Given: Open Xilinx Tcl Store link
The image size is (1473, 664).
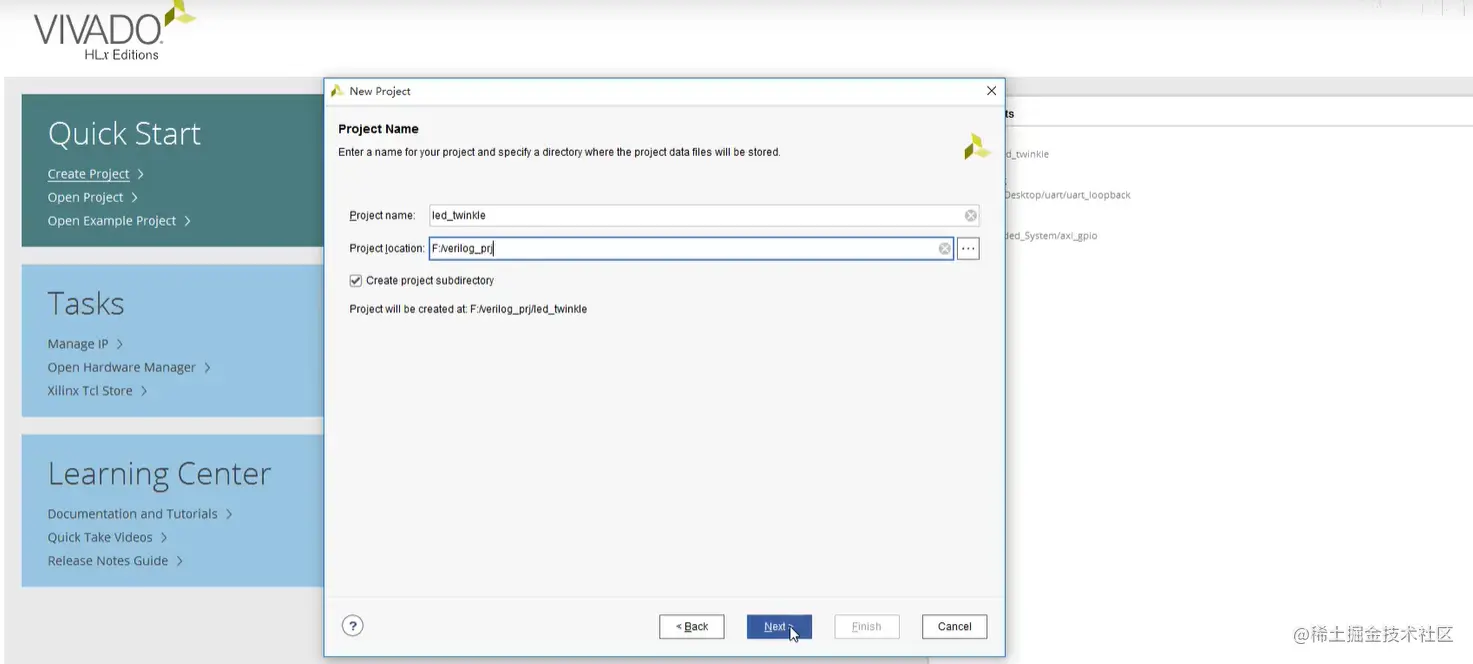Looking at the screenshot, I should [x=90, y=391].
